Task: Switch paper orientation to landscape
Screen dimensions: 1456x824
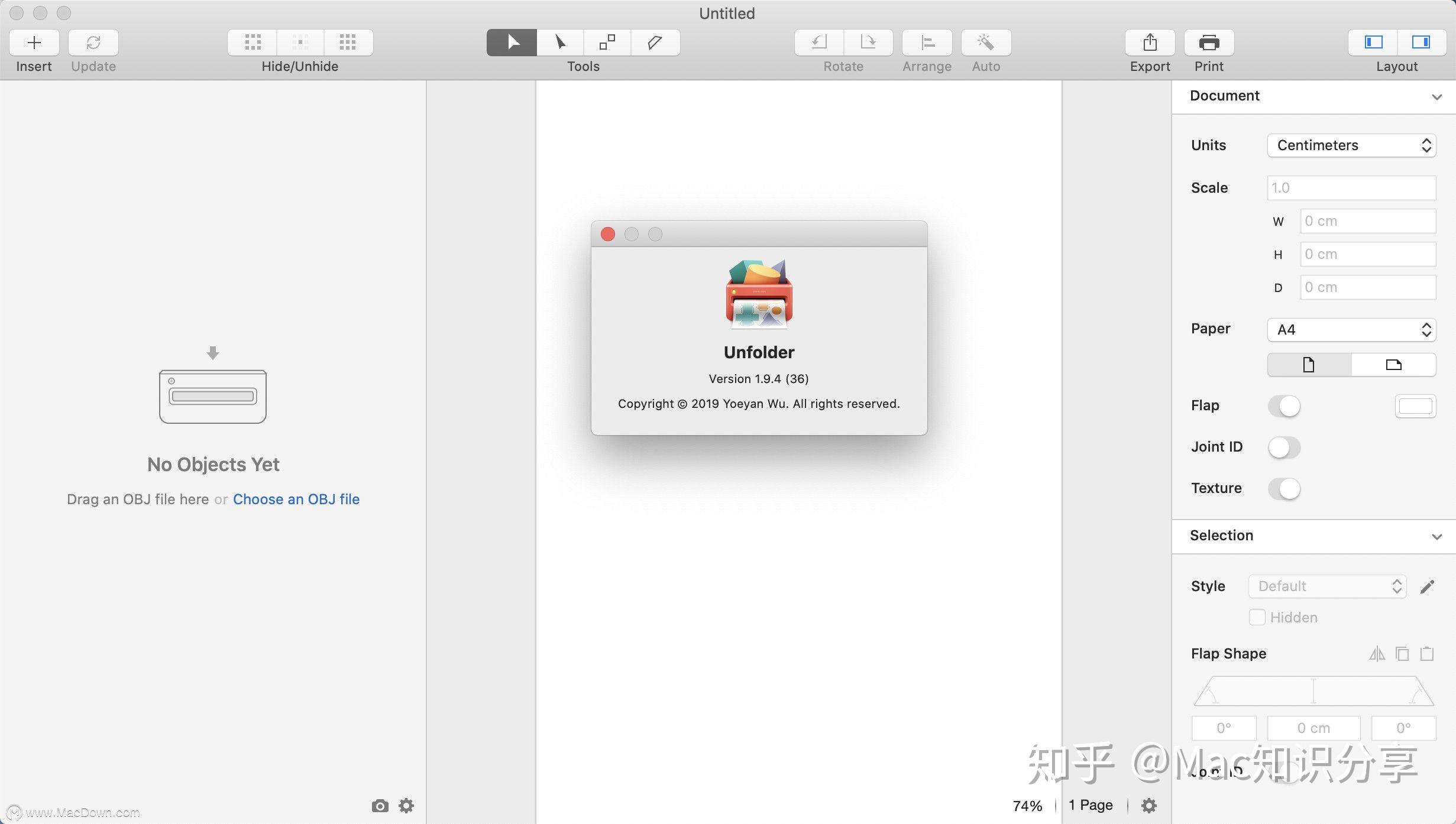Action: [1394, 364]
